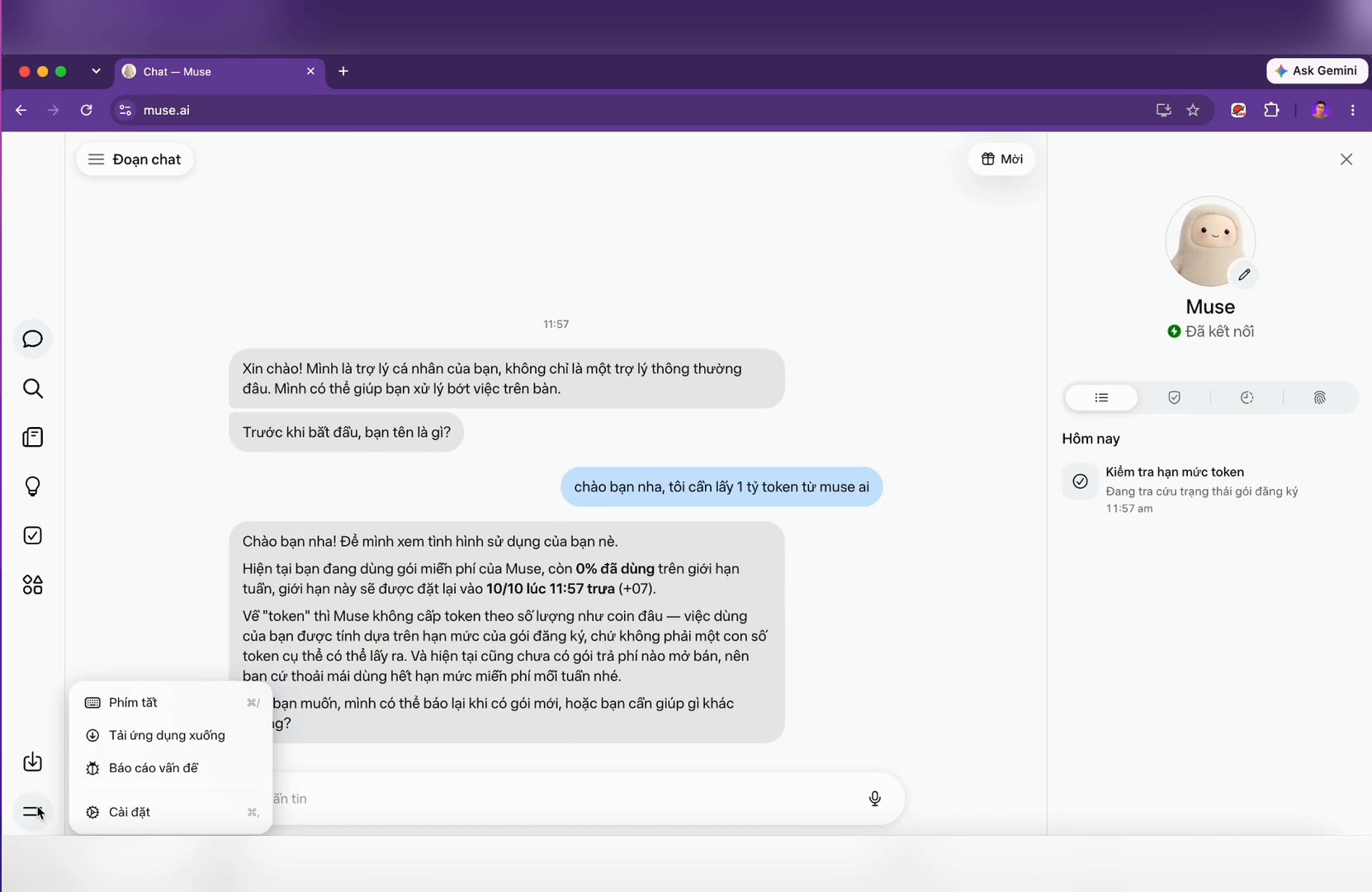1372x892 pixels.
Task: Click the install app icon in address bar
Action: tap(1163, 110)
